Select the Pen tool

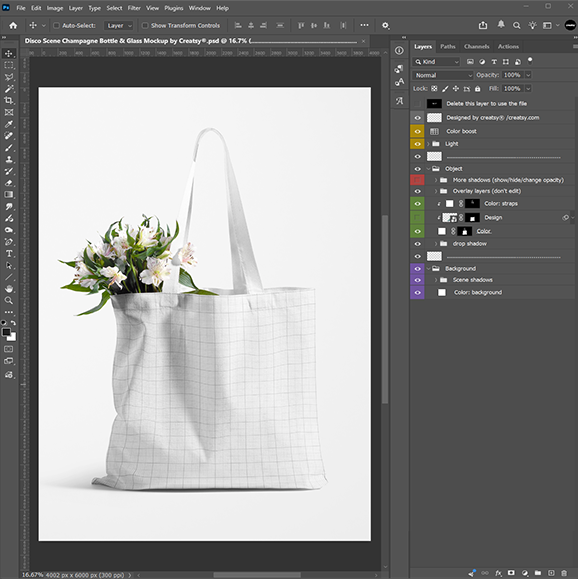9,242
